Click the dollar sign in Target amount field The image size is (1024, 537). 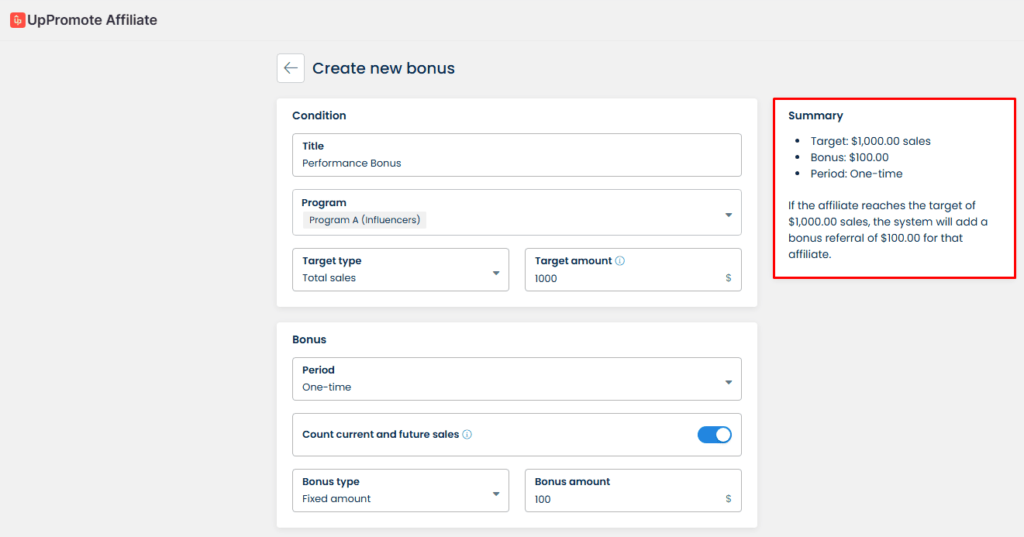coord(728,278)
